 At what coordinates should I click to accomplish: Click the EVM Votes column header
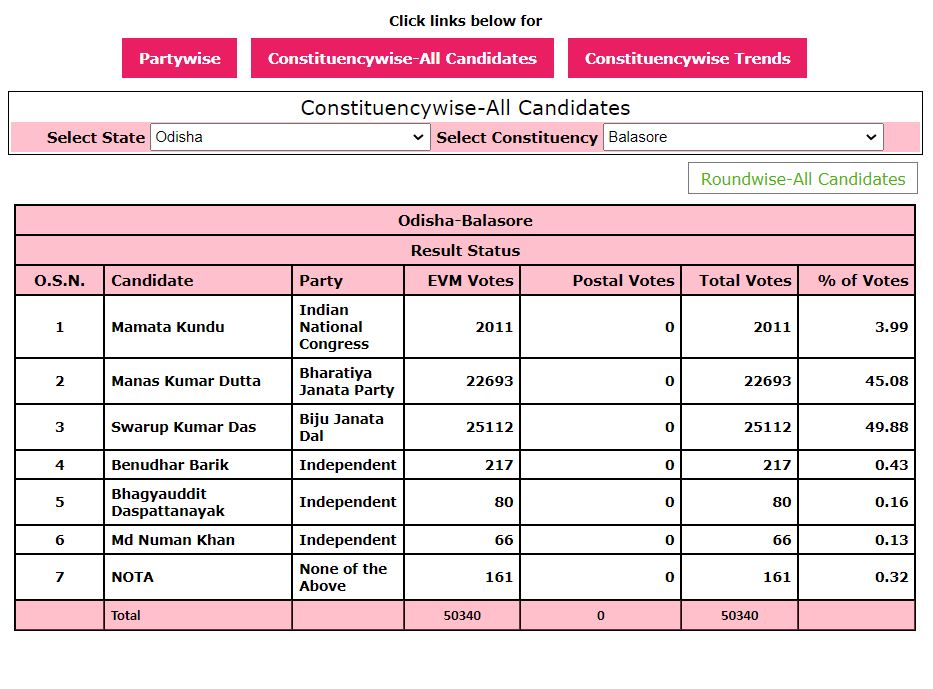[x=470, y=281]
